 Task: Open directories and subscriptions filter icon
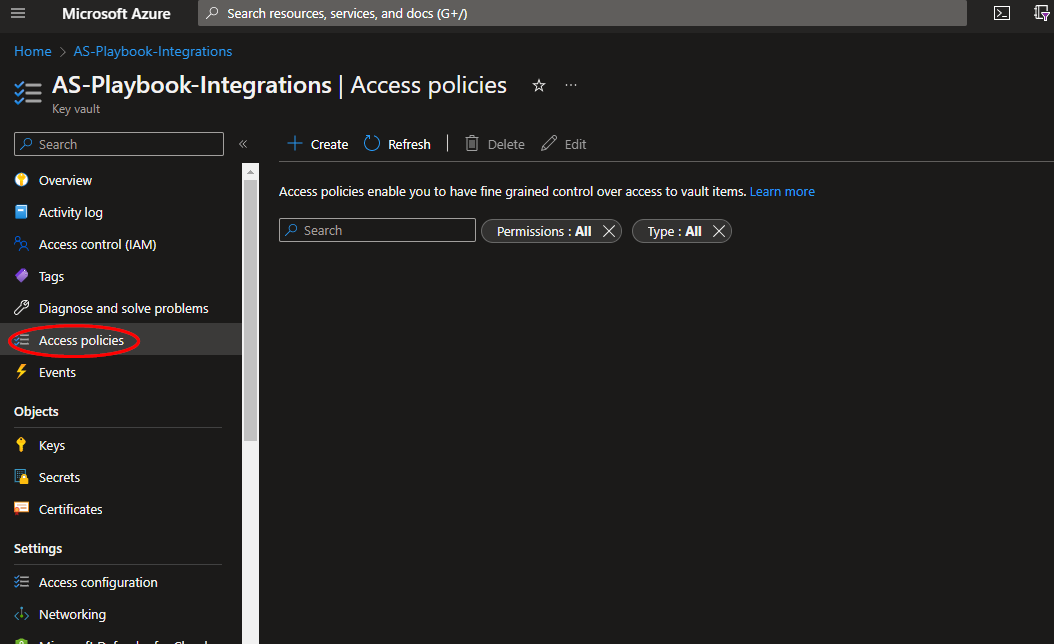(x=1042, y=13)
